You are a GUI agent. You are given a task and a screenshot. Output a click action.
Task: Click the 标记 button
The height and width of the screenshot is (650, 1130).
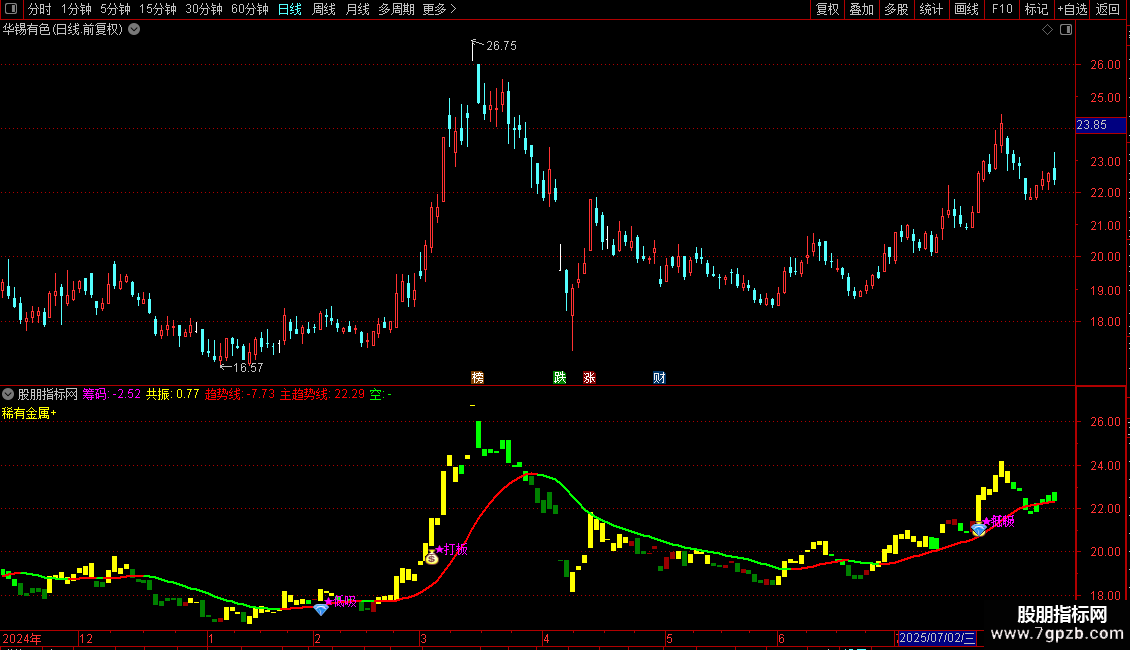[1036, 9]
